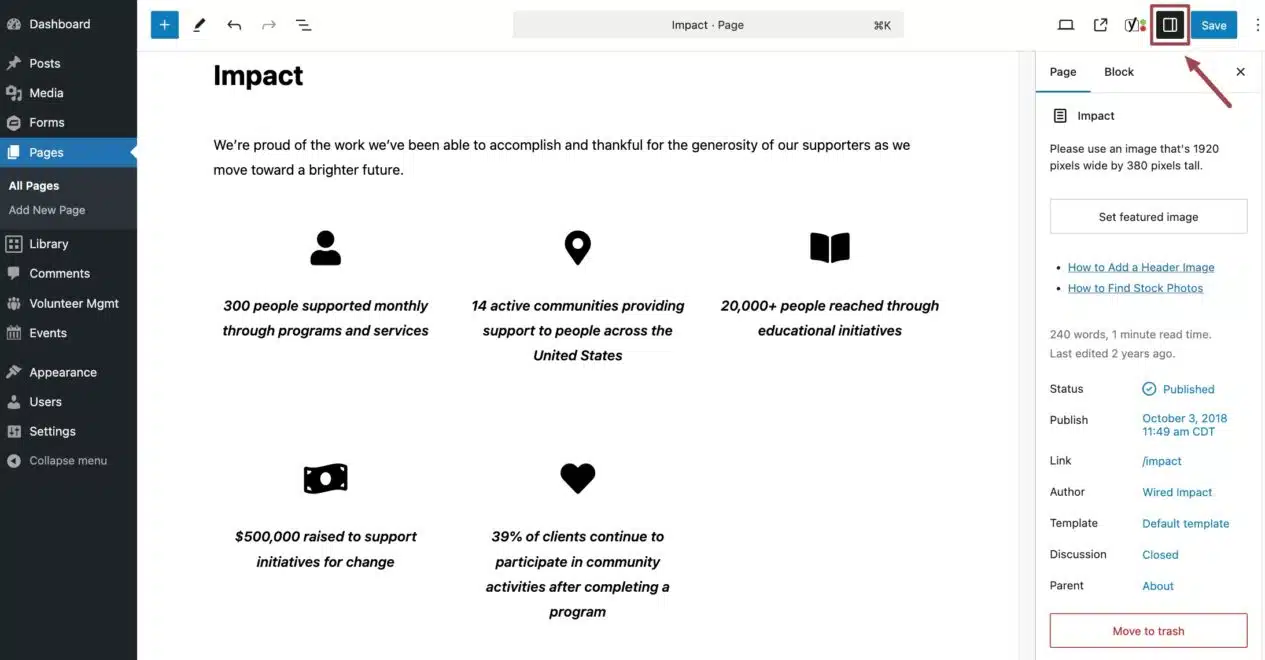Screen dimensions: 1265x660
Task: Click the Impact Page command palette bar
Action: [707, 25]
